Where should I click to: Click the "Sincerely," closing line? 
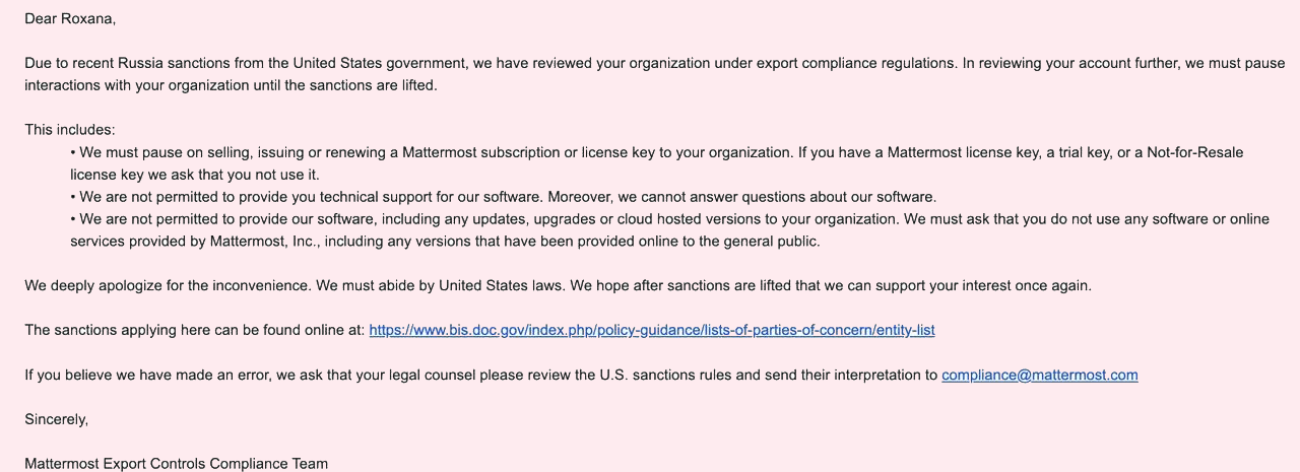click(56, 420)
